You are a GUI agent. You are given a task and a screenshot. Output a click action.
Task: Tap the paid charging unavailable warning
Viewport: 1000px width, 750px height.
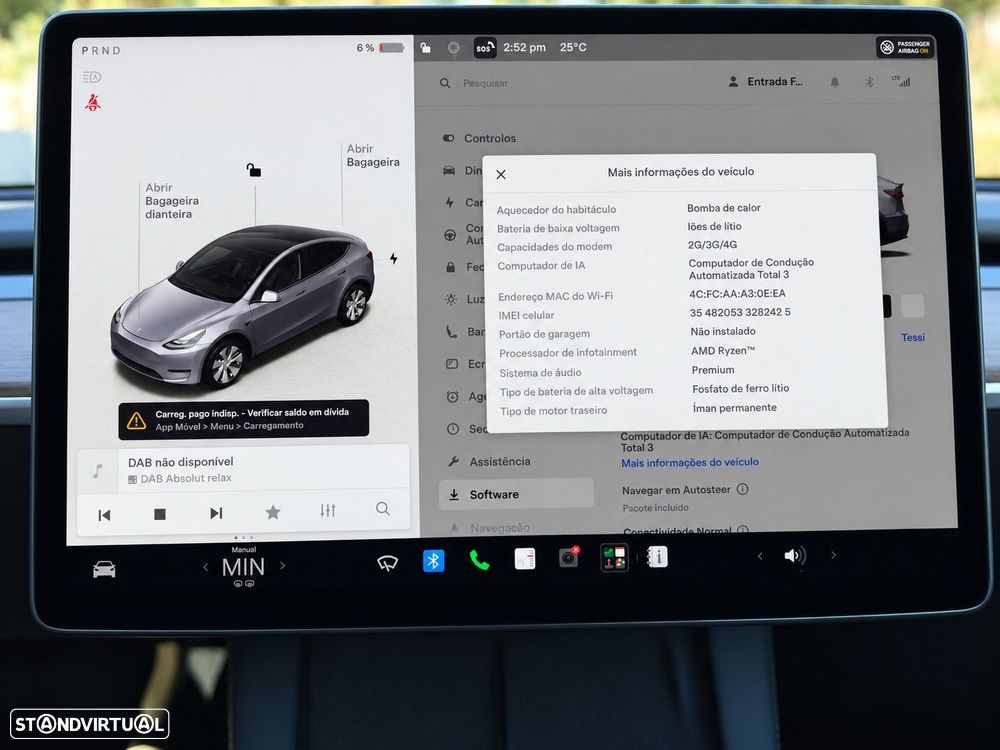click(x=244, y=419)
